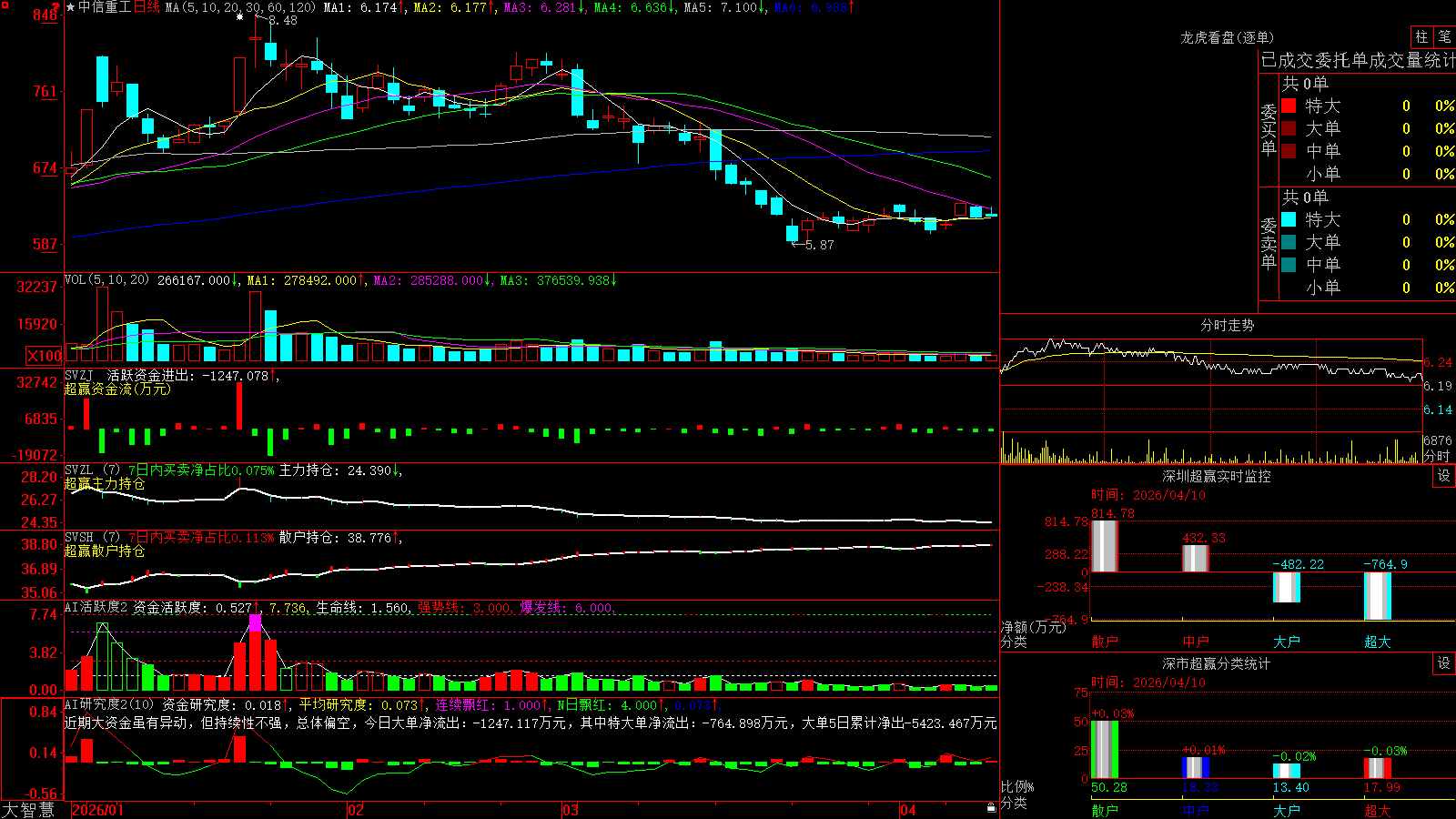Click 已成交委托单成交量统计 header
The image size is (1456, 819).
1358,61
